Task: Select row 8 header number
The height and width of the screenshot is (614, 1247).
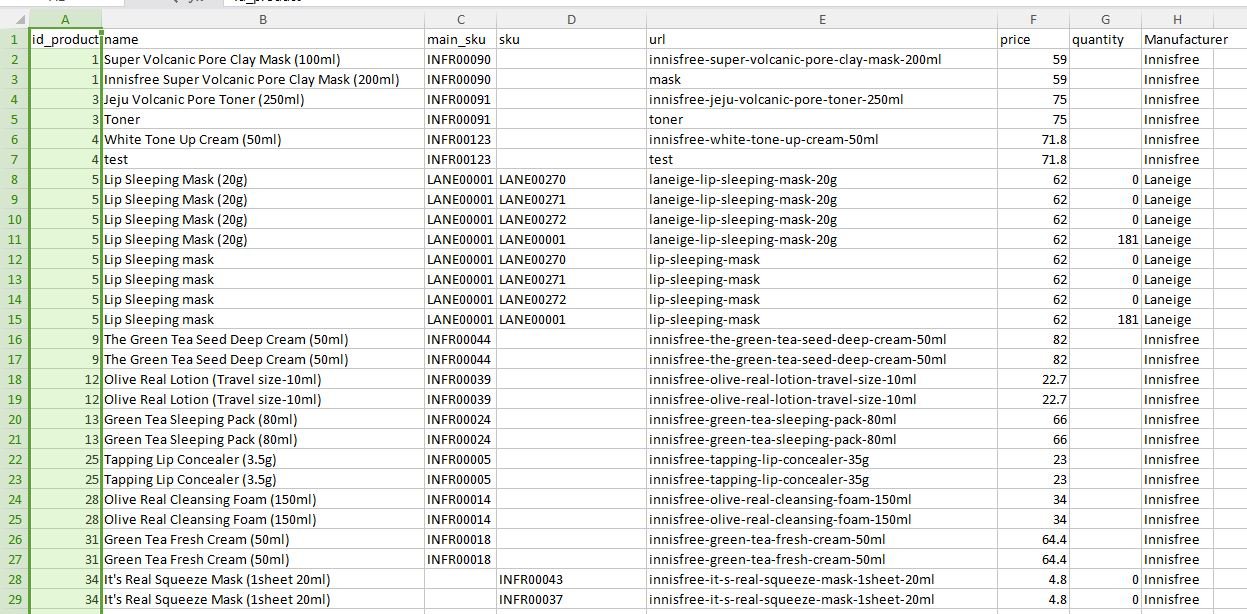Action: [15, 179]
